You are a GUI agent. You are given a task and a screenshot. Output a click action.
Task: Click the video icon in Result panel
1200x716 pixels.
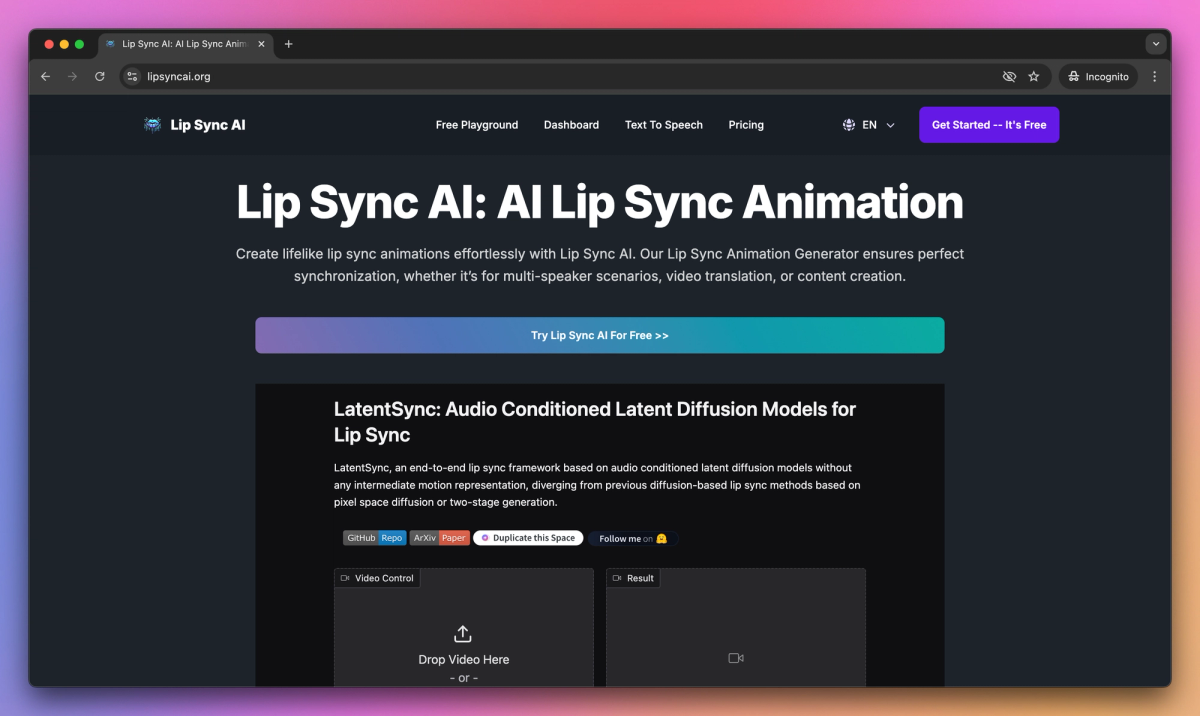(736, 658)
